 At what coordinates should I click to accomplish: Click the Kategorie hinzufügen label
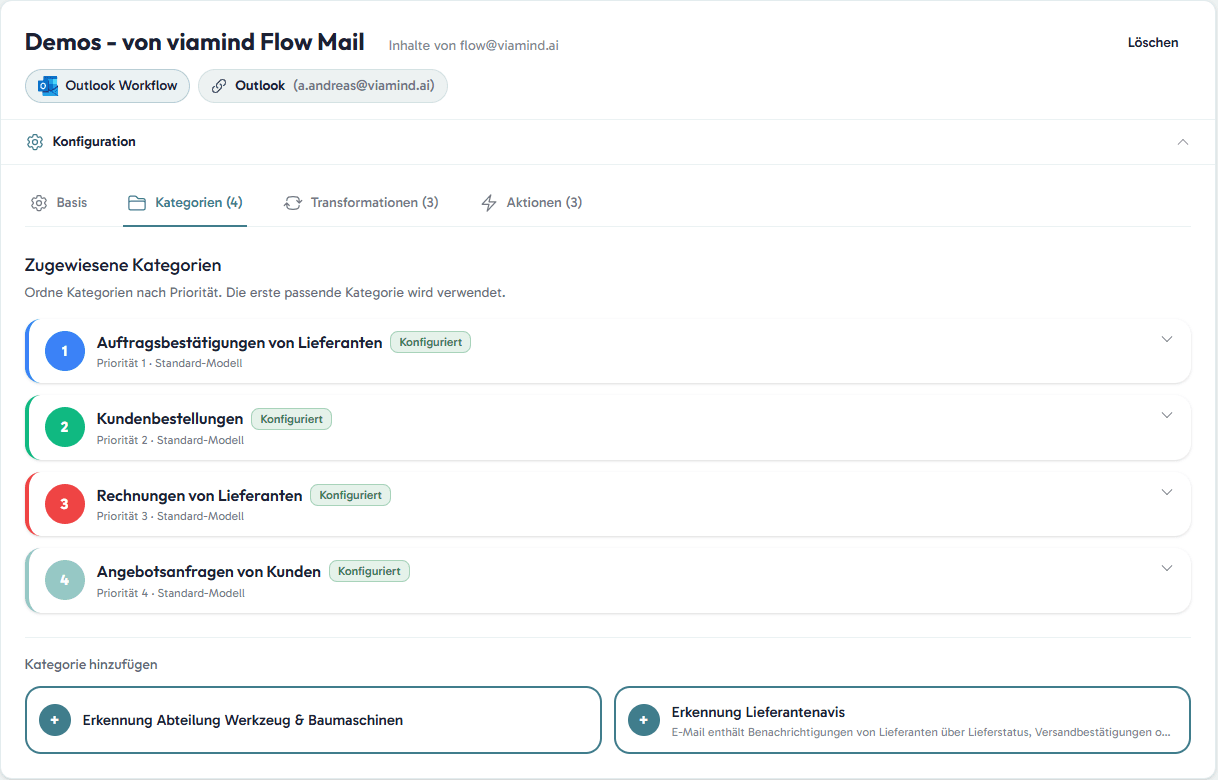(x=91, y=664)
